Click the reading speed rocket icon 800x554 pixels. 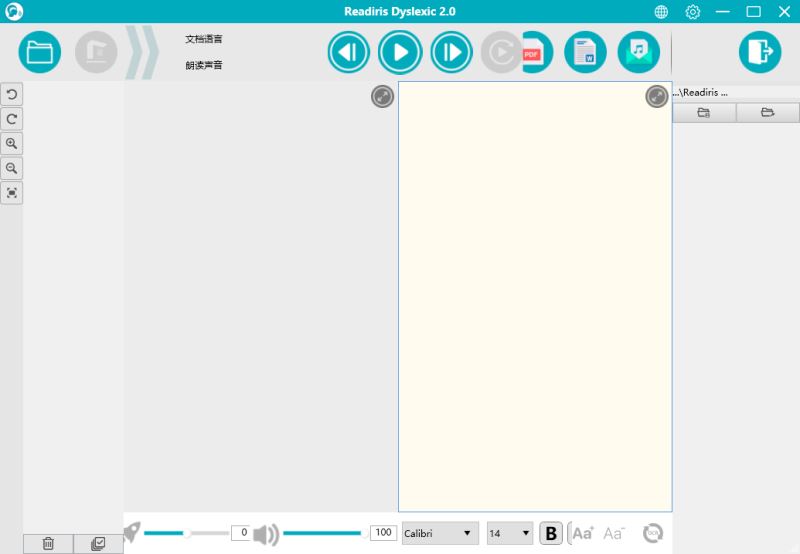click(132, 533)
